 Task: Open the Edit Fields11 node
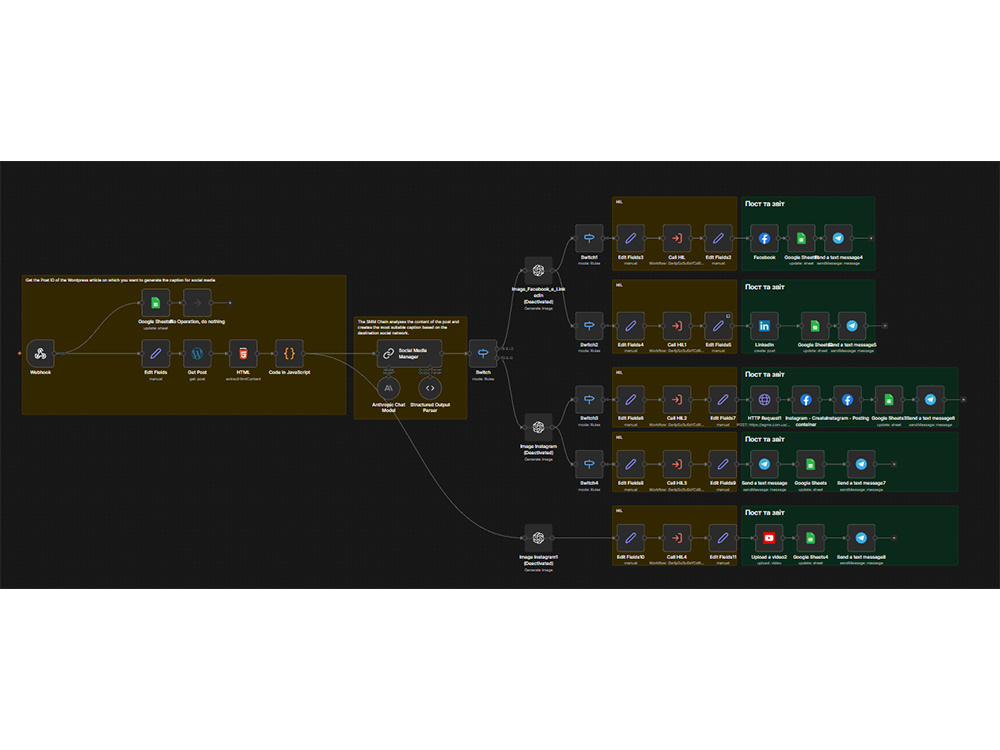[723, 538]
